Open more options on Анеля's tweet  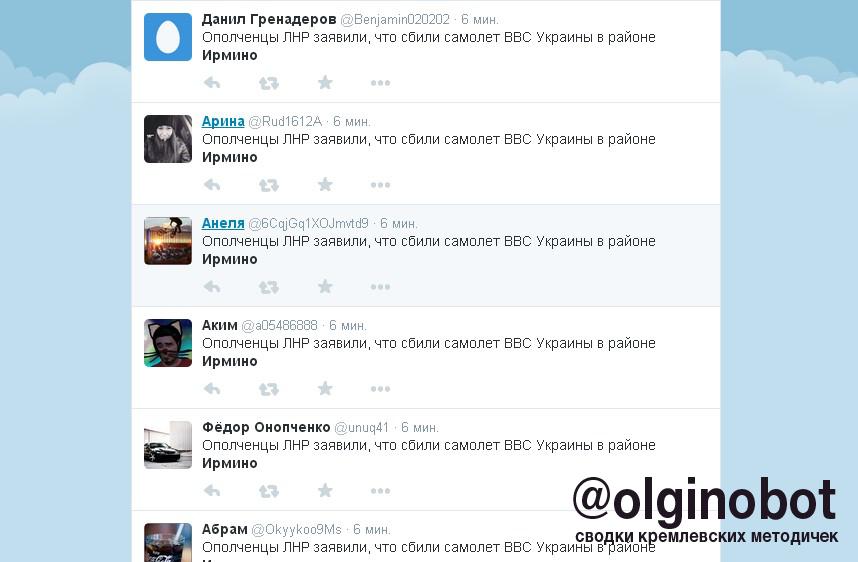tap(380, 287)
